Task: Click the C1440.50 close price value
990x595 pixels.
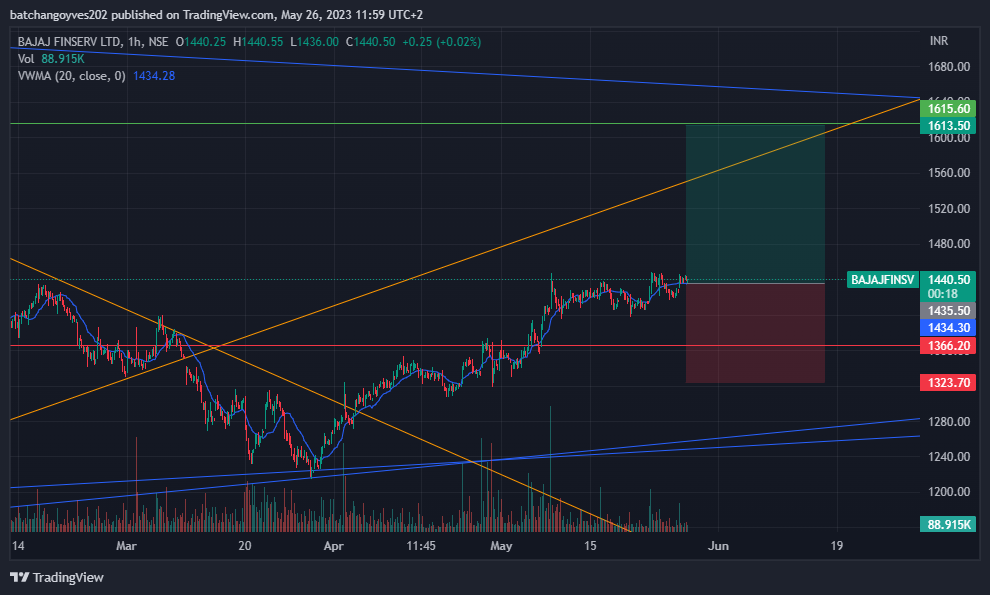Action: tap(371, 42)
